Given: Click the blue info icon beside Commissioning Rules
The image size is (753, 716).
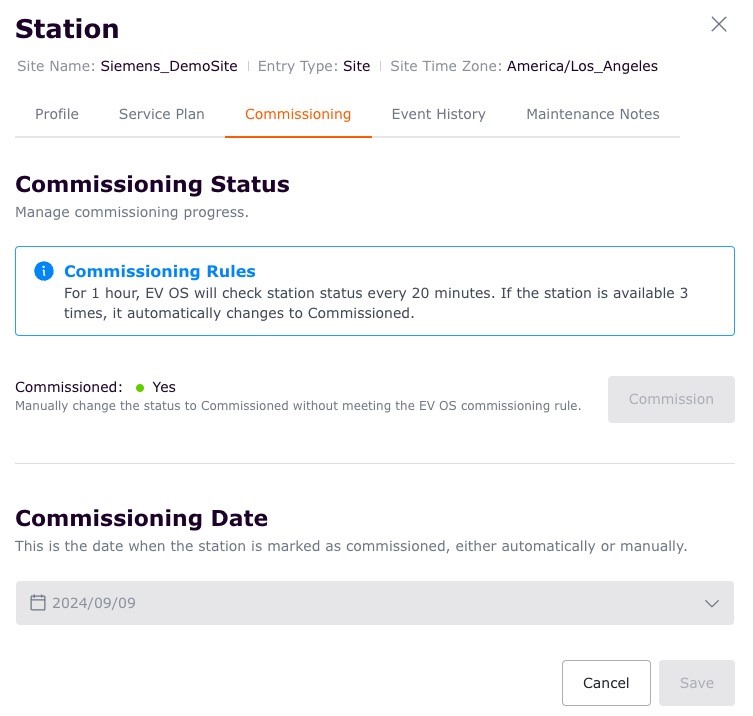Looking at the screenshot, I should click(x=43, y=271).
